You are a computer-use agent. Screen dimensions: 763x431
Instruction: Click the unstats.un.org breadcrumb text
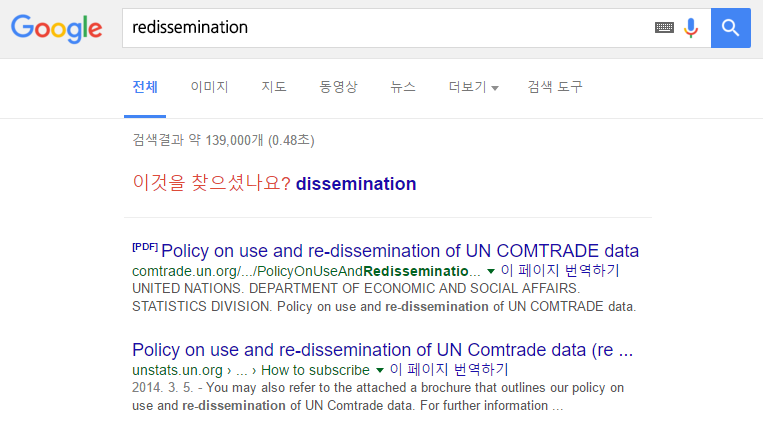click(x=251, y=370)
